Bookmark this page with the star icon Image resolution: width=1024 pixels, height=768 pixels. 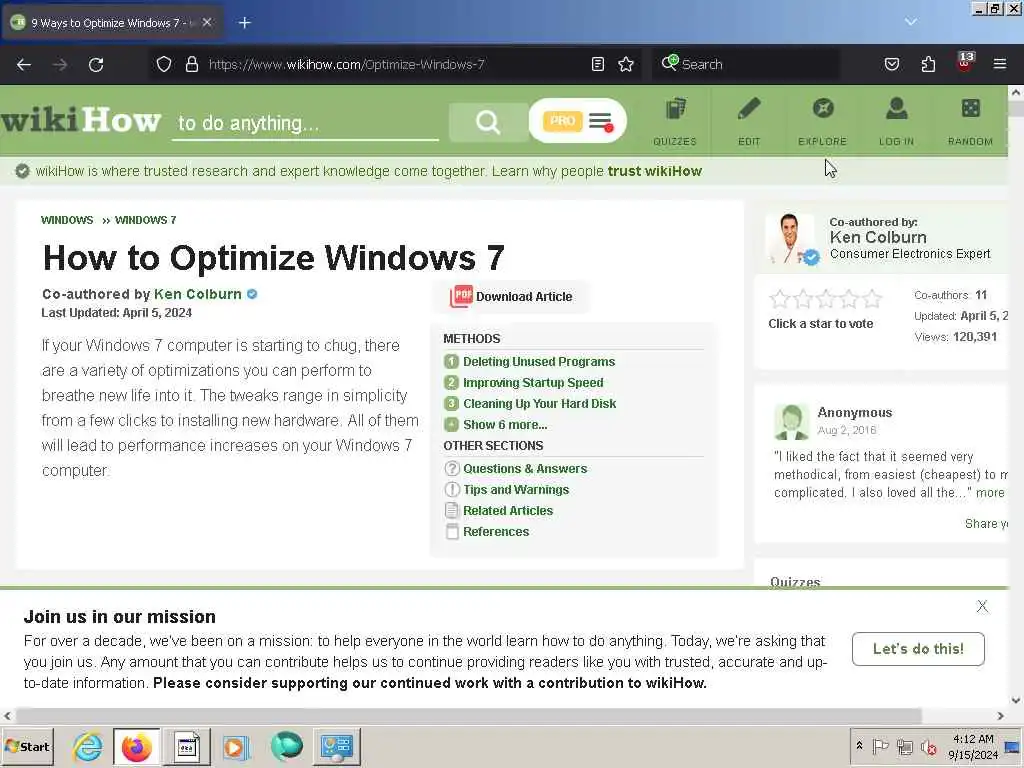626,64
